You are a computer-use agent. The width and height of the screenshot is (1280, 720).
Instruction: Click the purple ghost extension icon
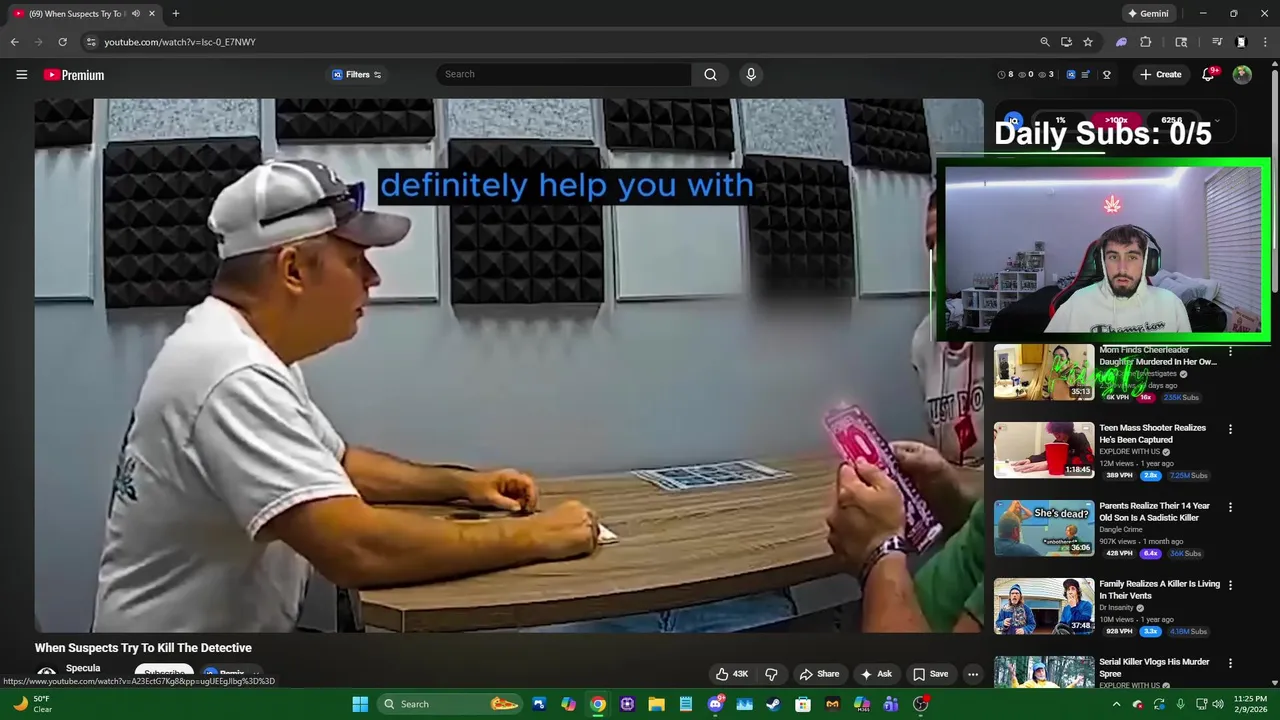1121,42
